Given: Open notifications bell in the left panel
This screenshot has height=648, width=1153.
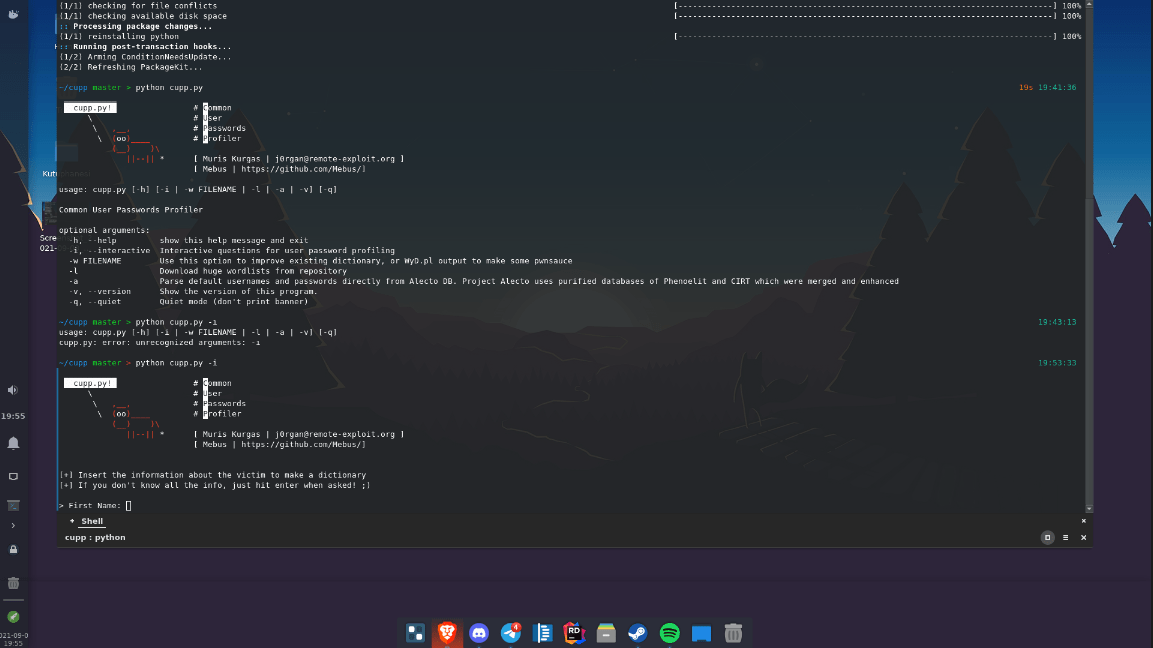Looking at the screenshot, I should [x=13, y=443].
